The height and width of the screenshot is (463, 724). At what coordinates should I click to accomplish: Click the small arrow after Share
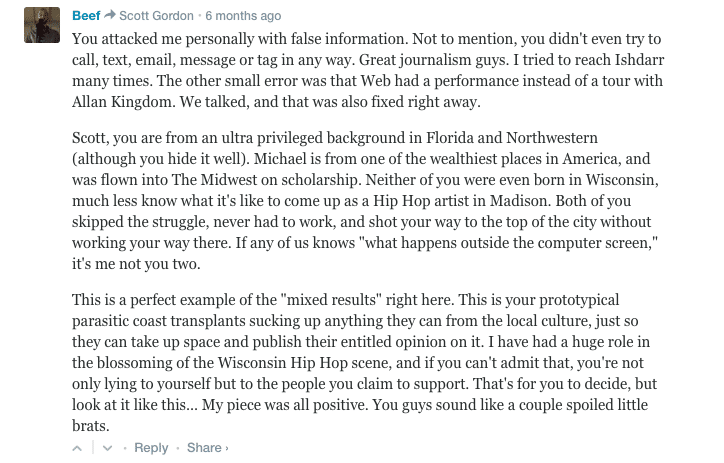[x=227, y=448]
